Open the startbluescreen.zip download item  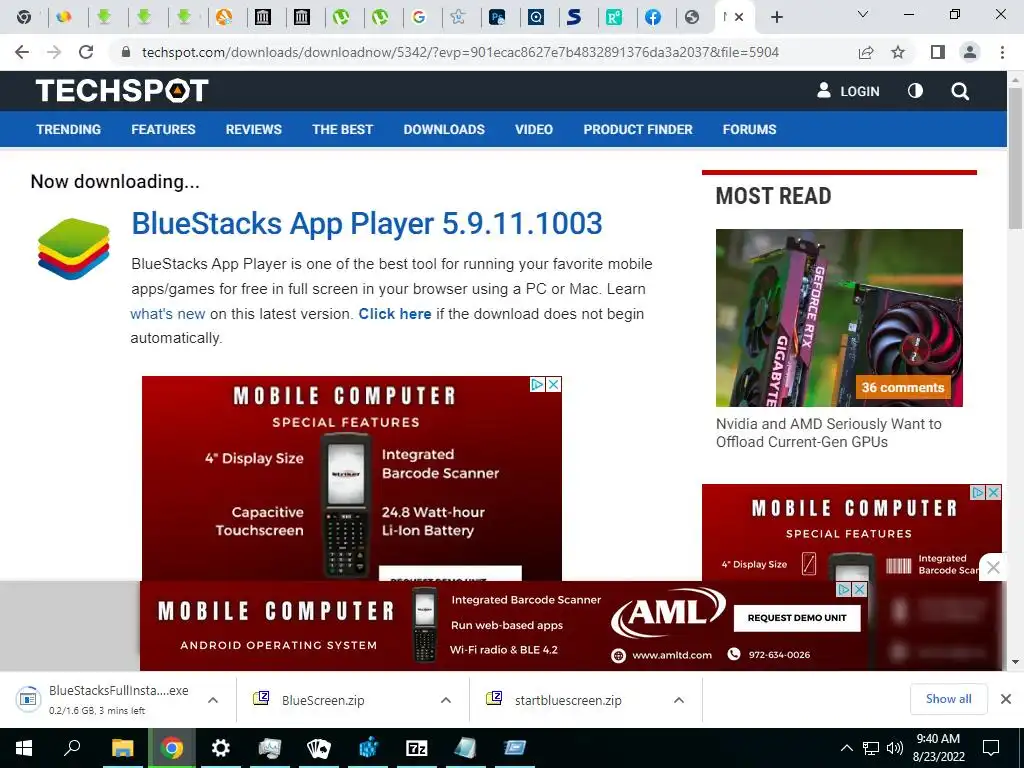click(x=568, y=700)
